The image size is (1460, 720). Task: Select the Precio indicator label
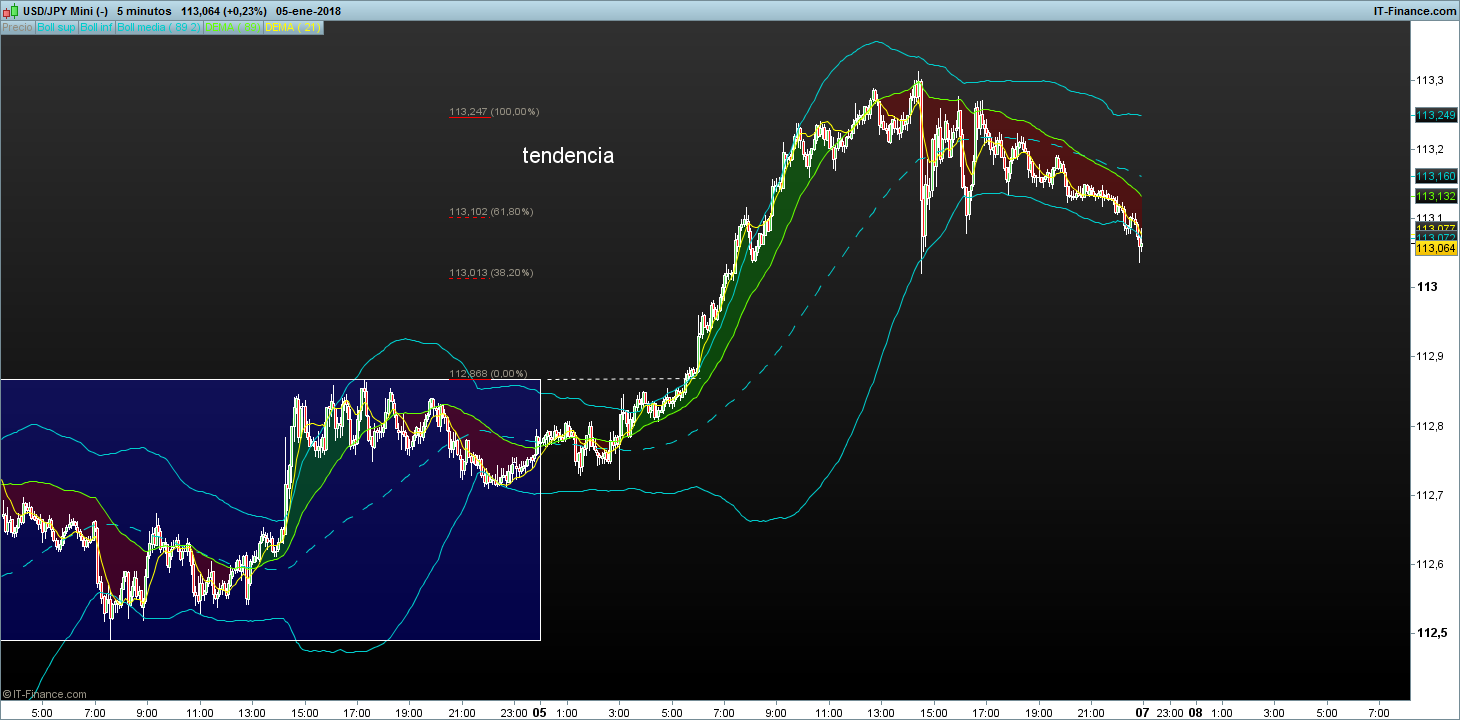[x=17, y=28]
